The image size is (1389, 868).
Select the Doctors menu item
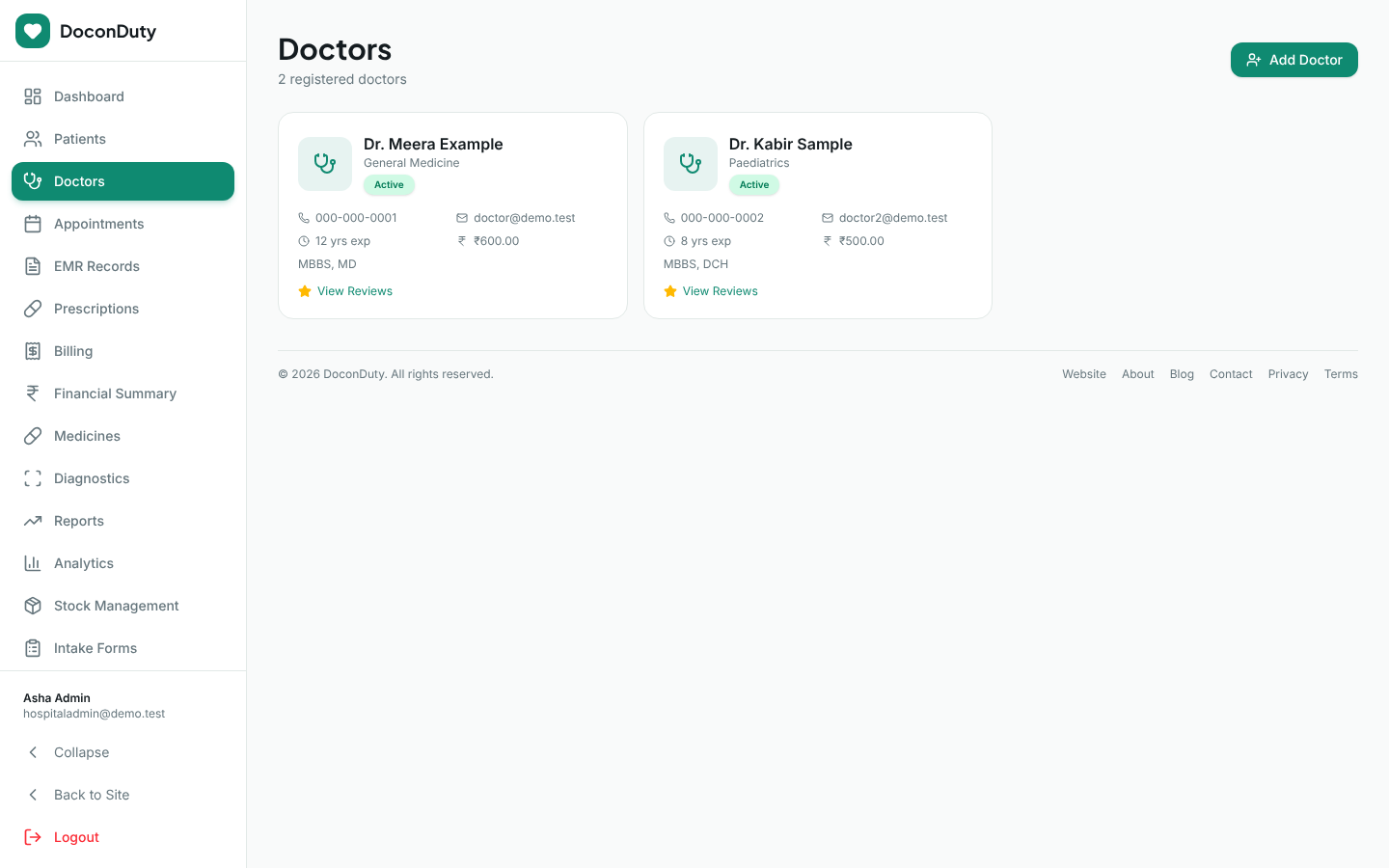coord(123,181)
